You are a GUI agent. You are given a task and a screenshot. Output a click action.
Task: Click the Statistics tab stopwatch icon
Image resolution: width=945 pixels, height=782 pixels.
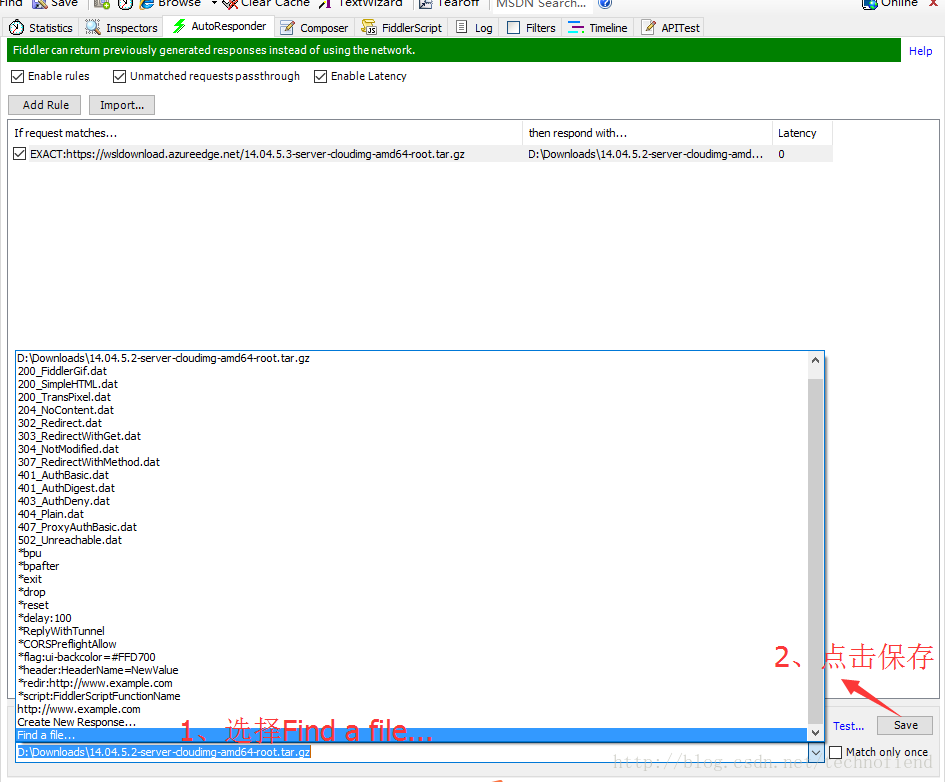[17, 28]
